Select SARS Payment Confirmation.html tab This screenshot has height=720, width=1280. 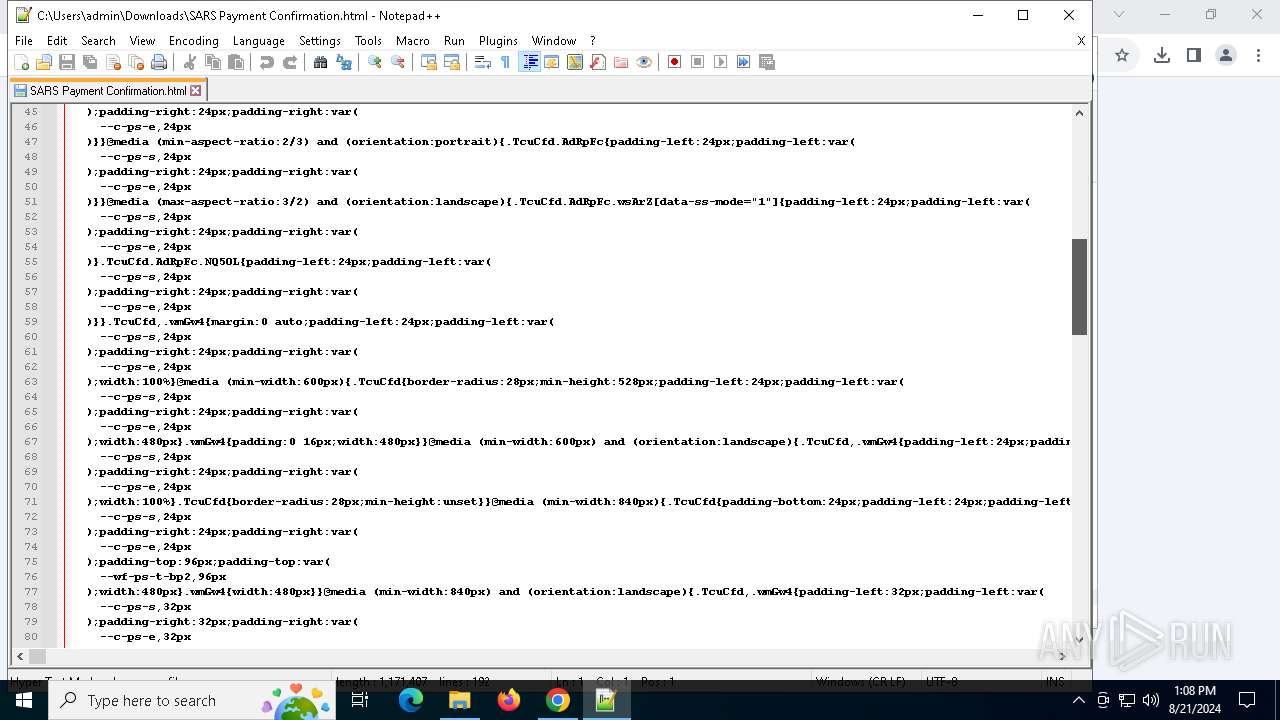[108, 91]
